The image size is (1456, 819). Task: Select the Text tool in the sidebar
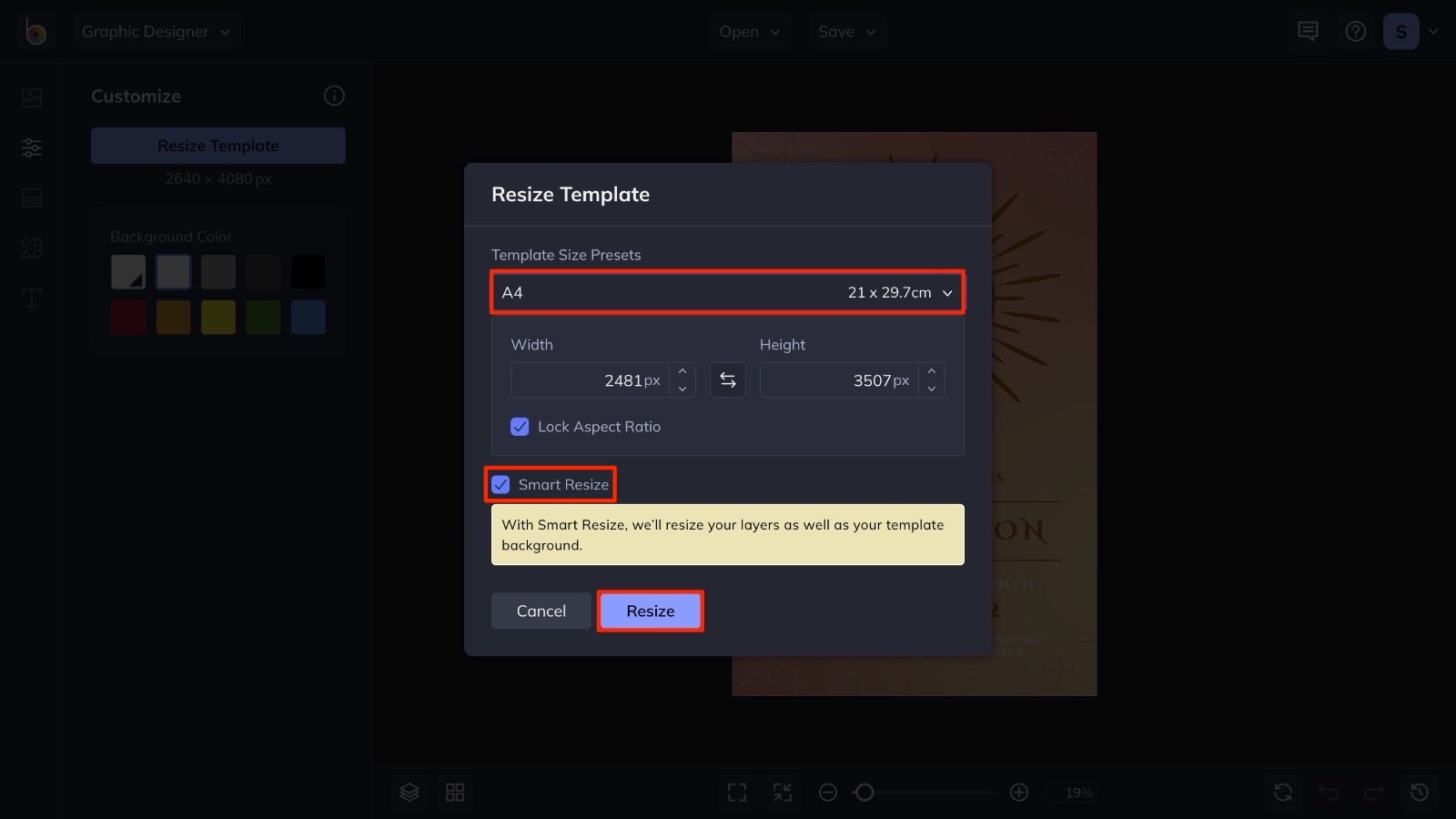coord(31,298)
